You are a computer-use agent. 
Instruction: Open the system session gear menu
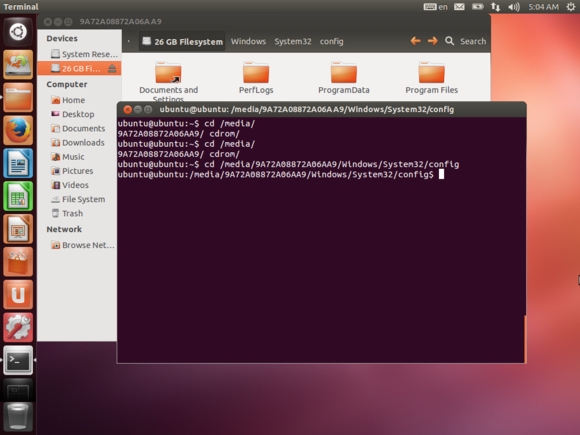pos(571,7)
